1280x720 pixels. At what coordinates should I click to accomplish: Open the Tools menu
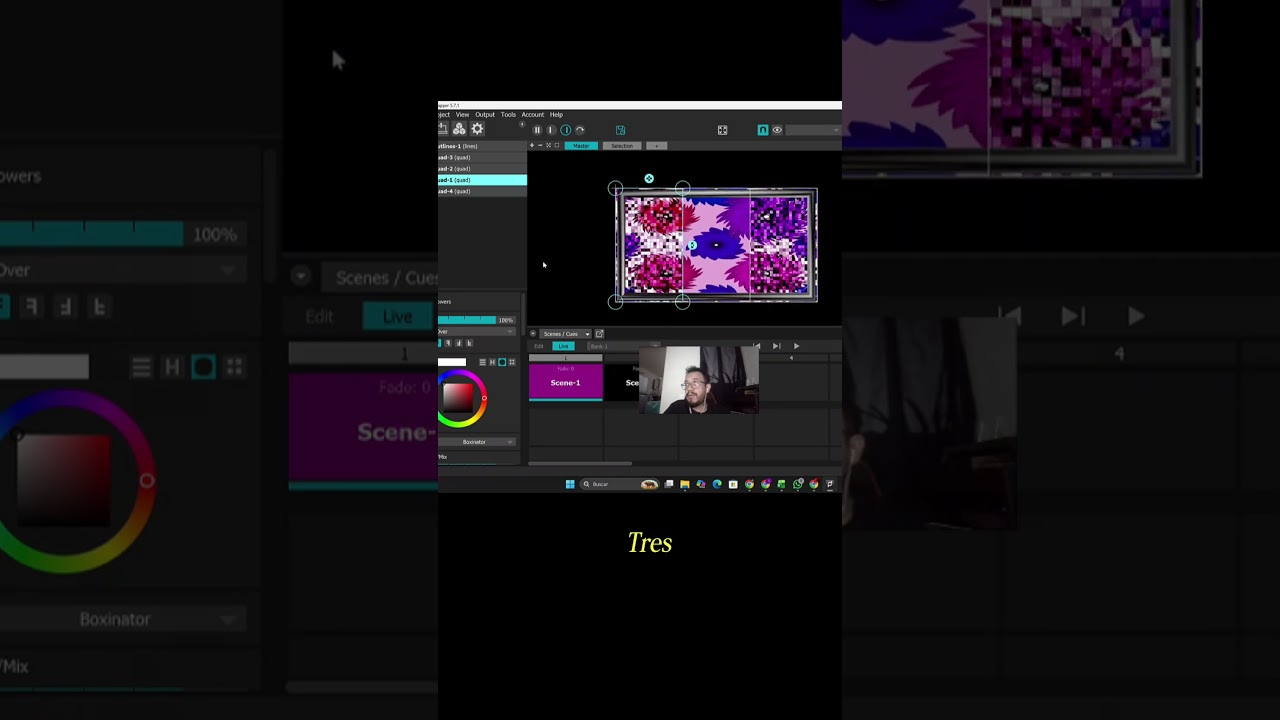[508, 115]
